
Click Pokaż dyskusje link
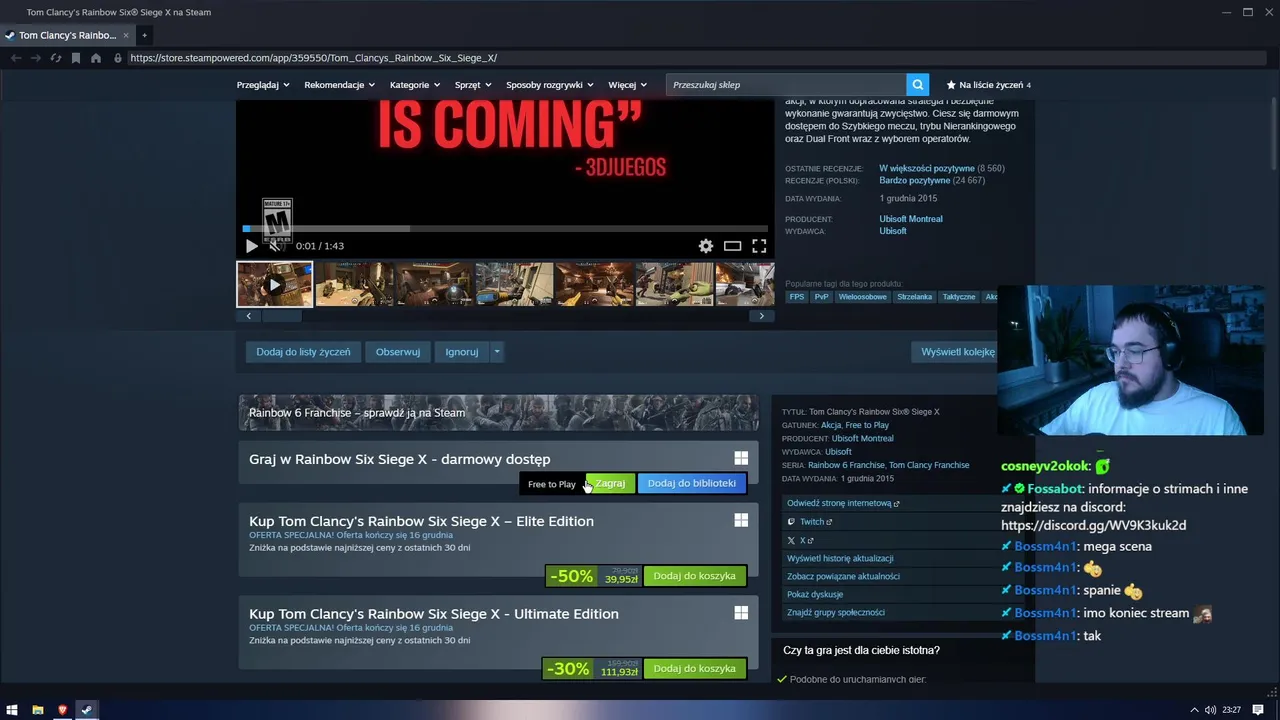coord(815,594)
